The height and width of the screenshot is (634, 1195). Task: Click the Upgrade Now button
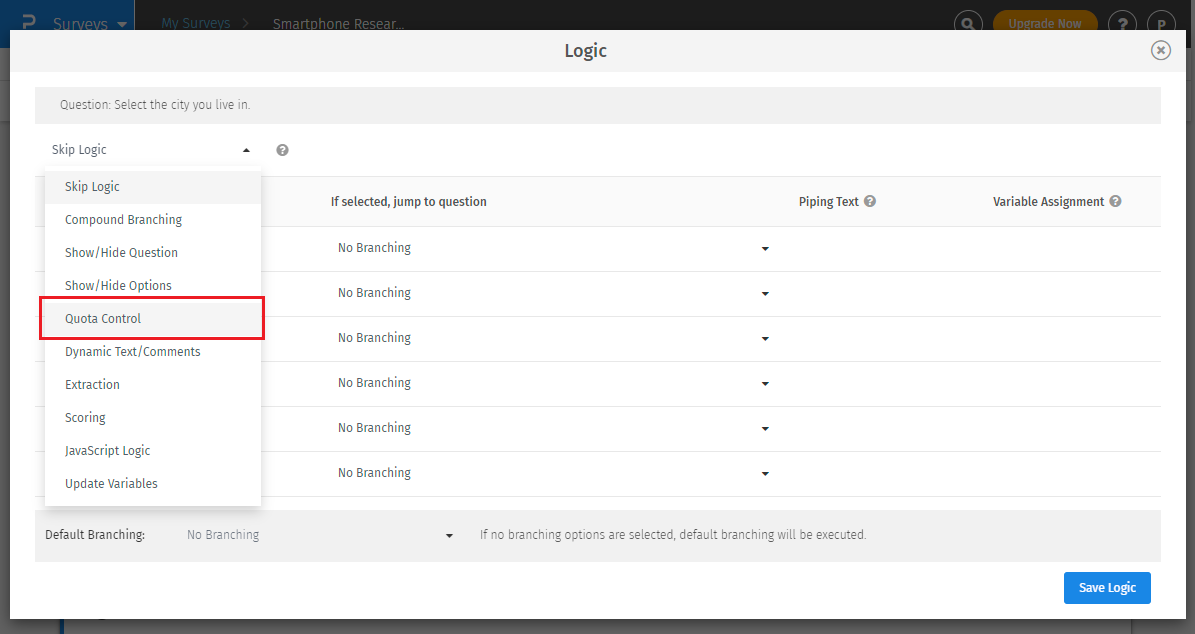click(1045, 21)
